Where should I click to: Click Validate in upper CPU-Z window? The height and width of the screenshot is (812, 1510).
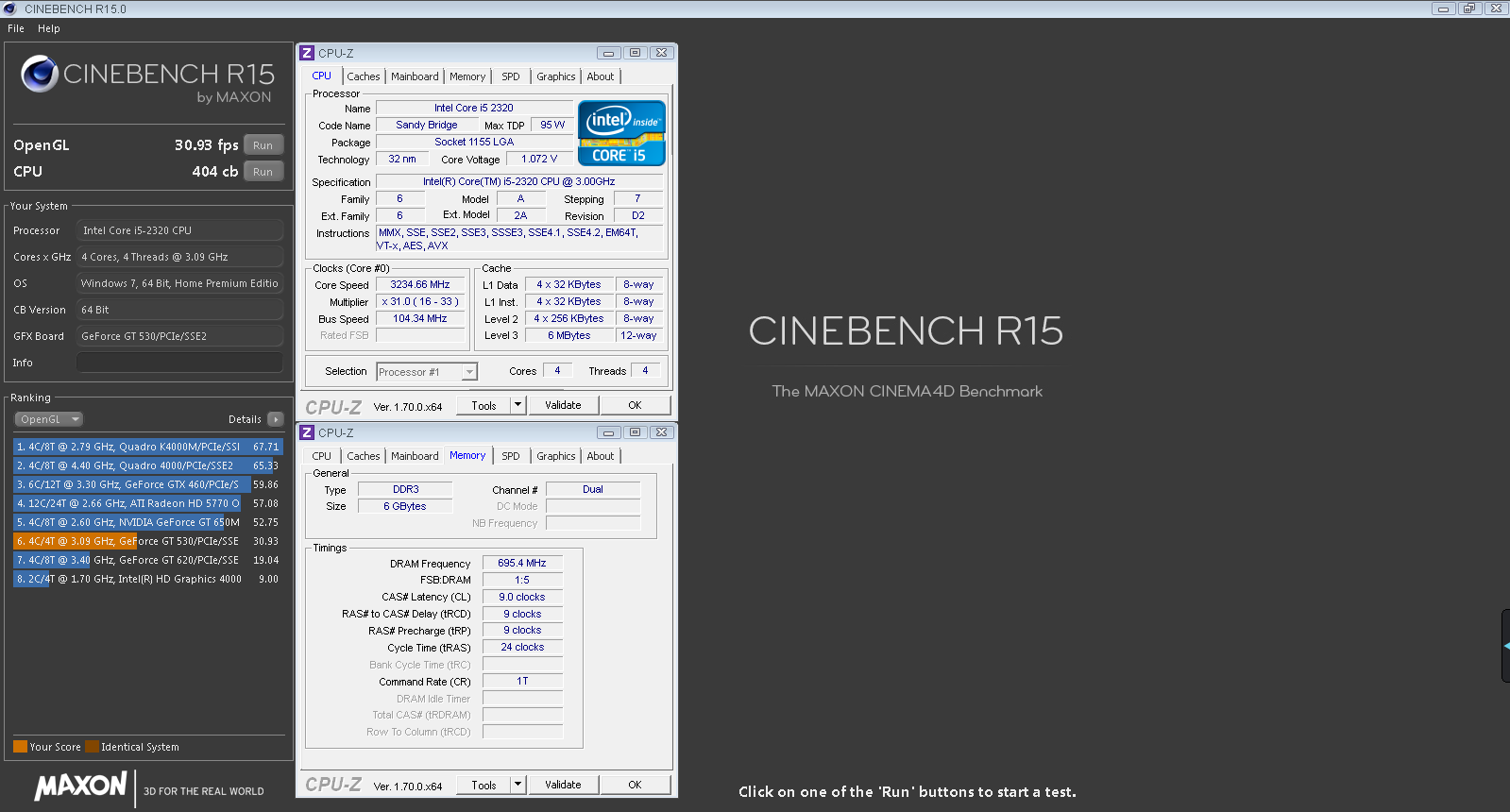coord(563,405)
